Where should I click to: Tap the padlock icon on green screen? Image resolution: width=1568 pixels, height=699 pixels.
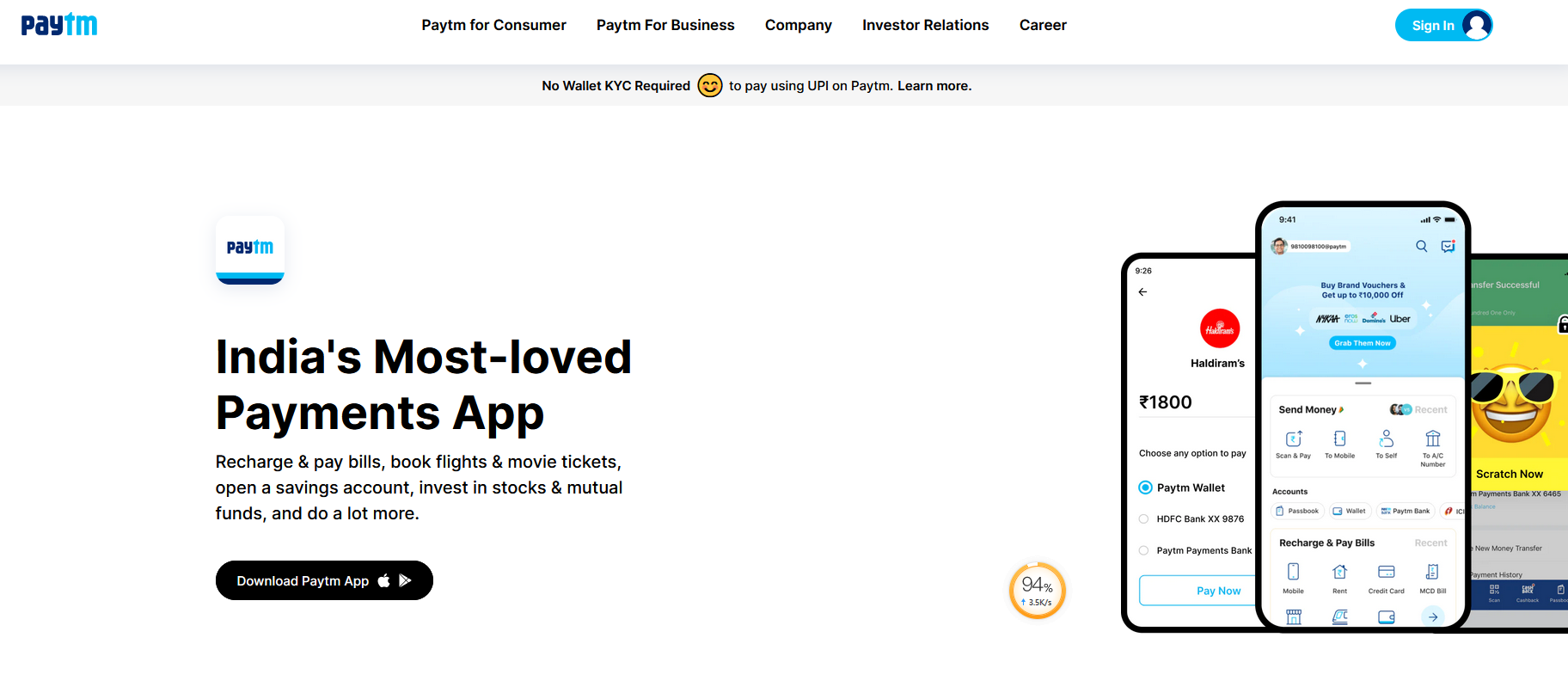pyautogui.click(x=1564, y=324)
